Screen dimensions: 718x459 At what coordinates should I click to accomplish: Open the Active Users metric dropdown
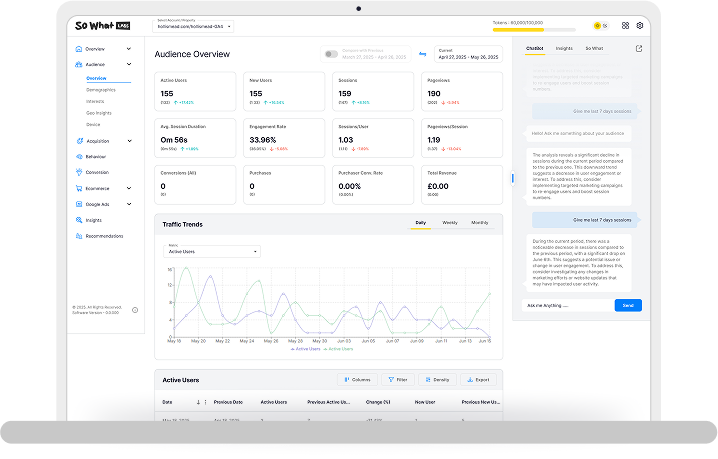[212, 252]
